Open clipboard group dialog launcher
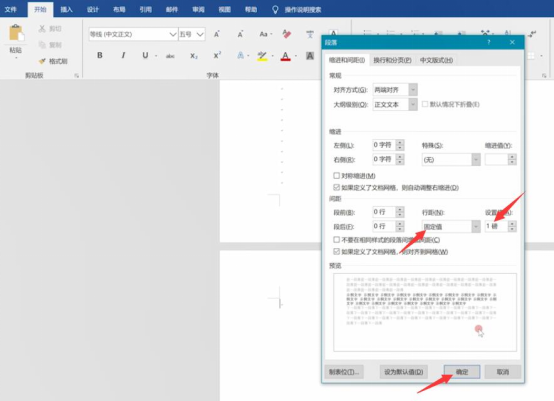 pos(76,76)
